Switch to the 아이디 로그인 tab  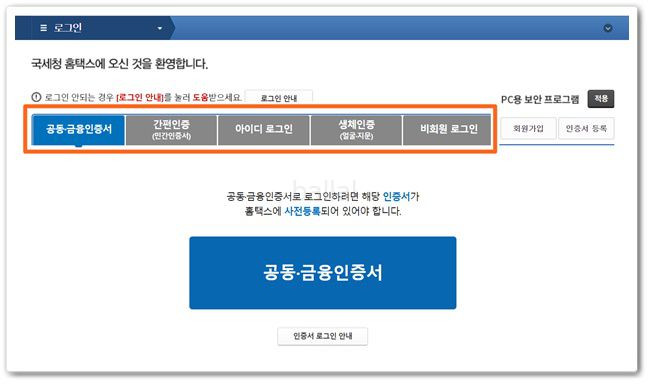(264, 130)
